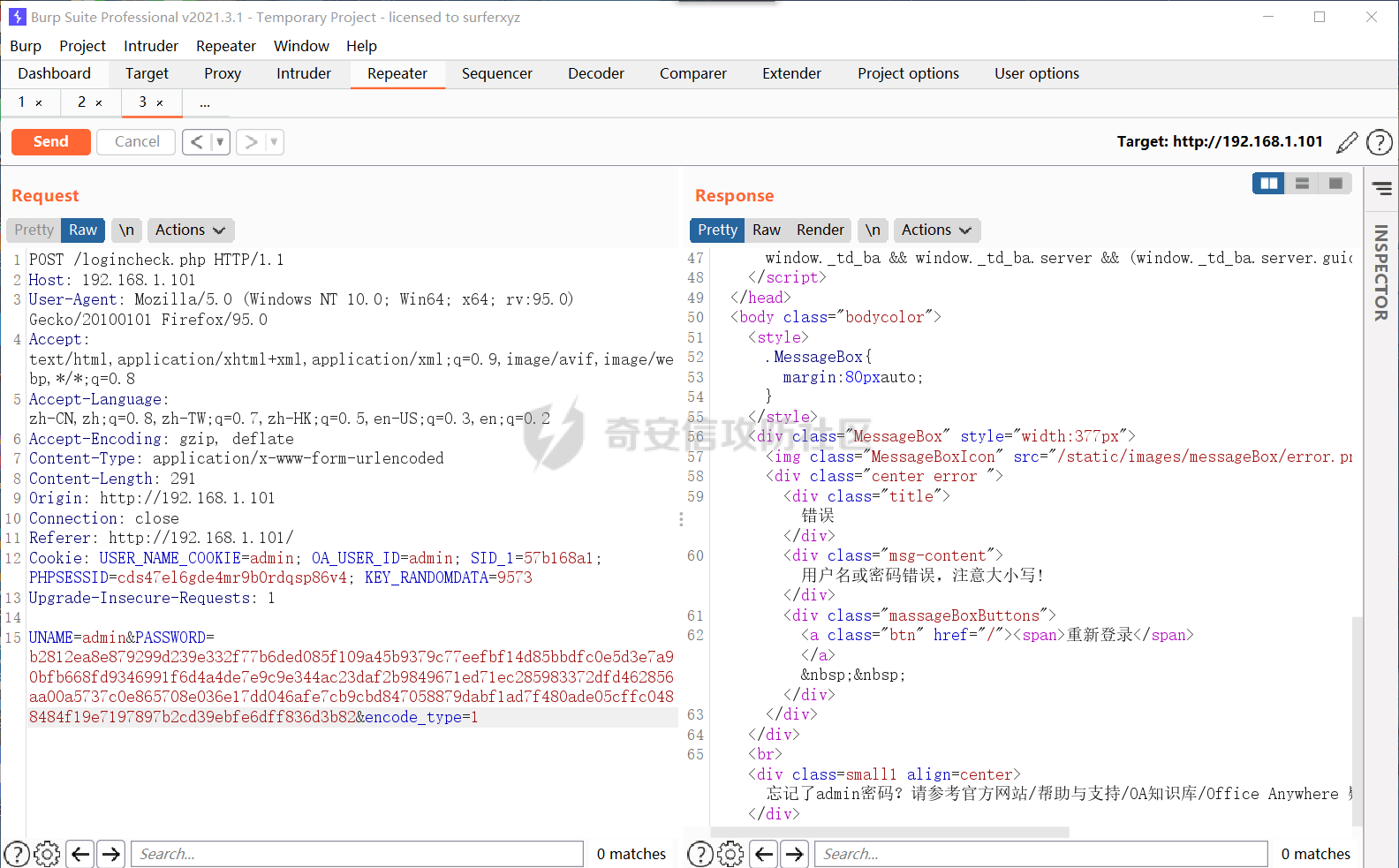
Task: Focus the request search field
Action: pyautogui.click(x=357, y=854)
